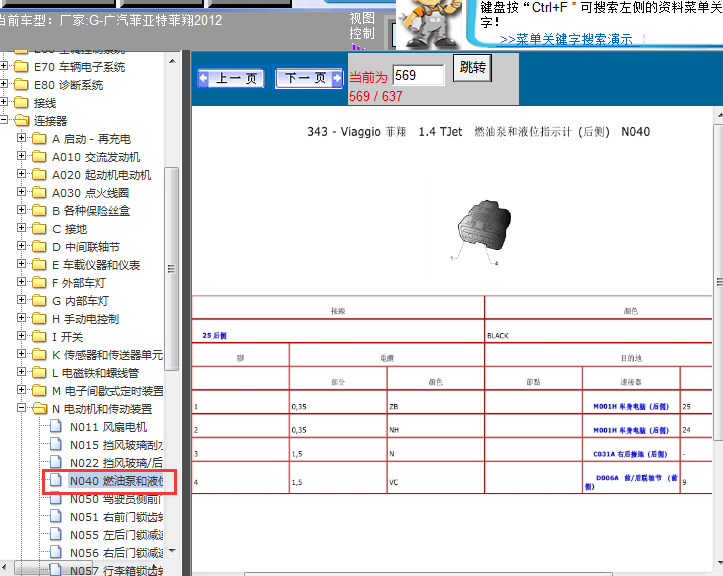
Task: Click the 569 / 637 page counter
Action: coord(376,96)
